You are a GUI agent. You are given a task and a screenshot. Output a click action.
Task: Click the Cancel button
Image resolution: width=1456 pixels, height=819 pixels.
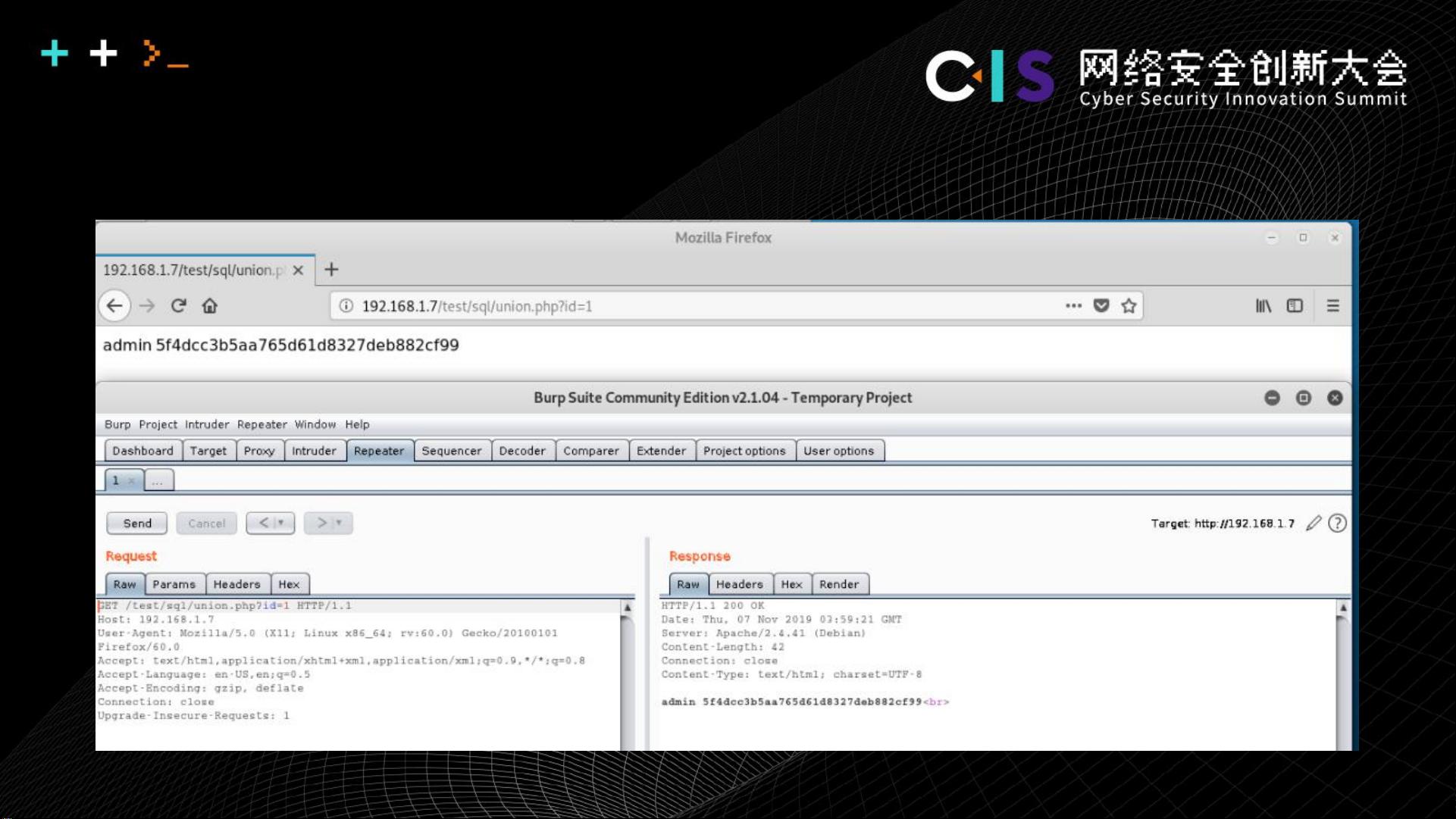pos(206,524)
